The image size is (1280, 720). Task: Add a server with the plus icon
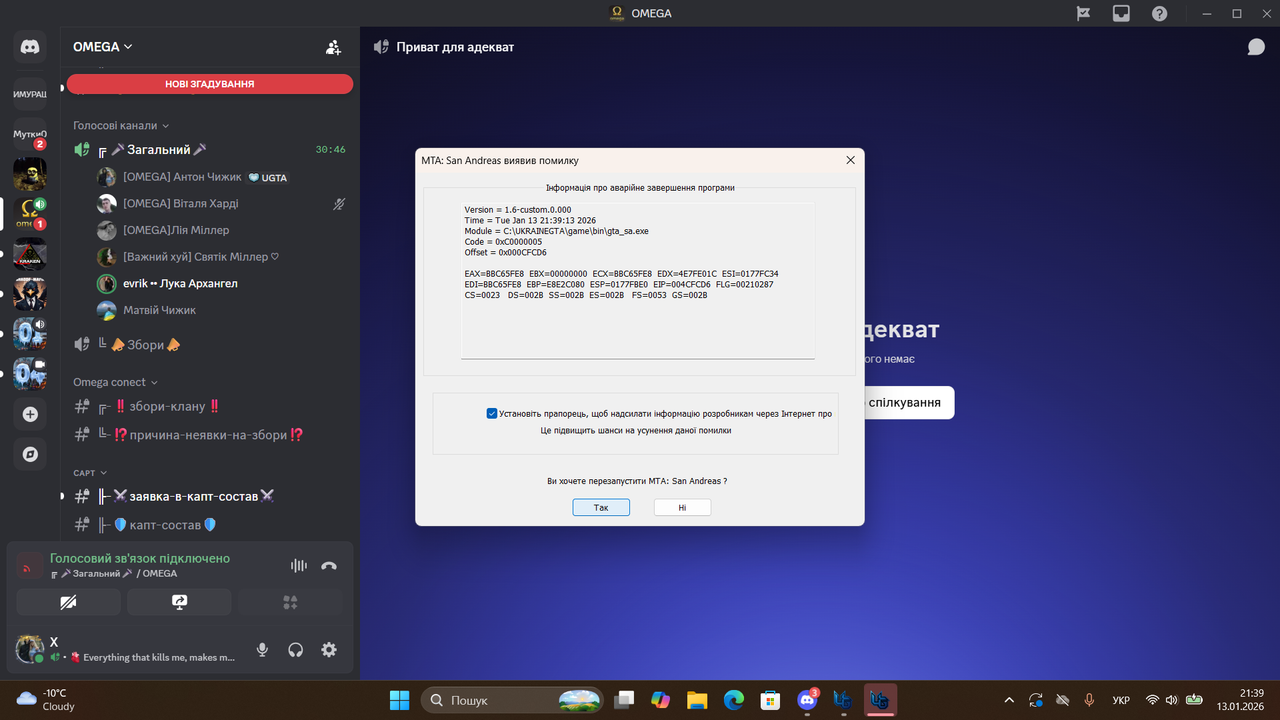[x=30, y=414]
